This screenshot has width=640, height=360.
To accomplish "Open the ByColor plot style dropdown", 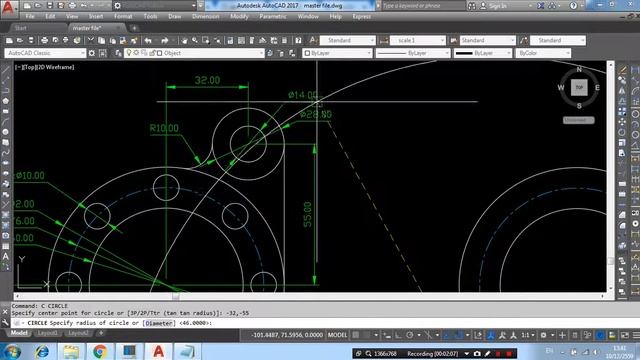I will point(543,53).
